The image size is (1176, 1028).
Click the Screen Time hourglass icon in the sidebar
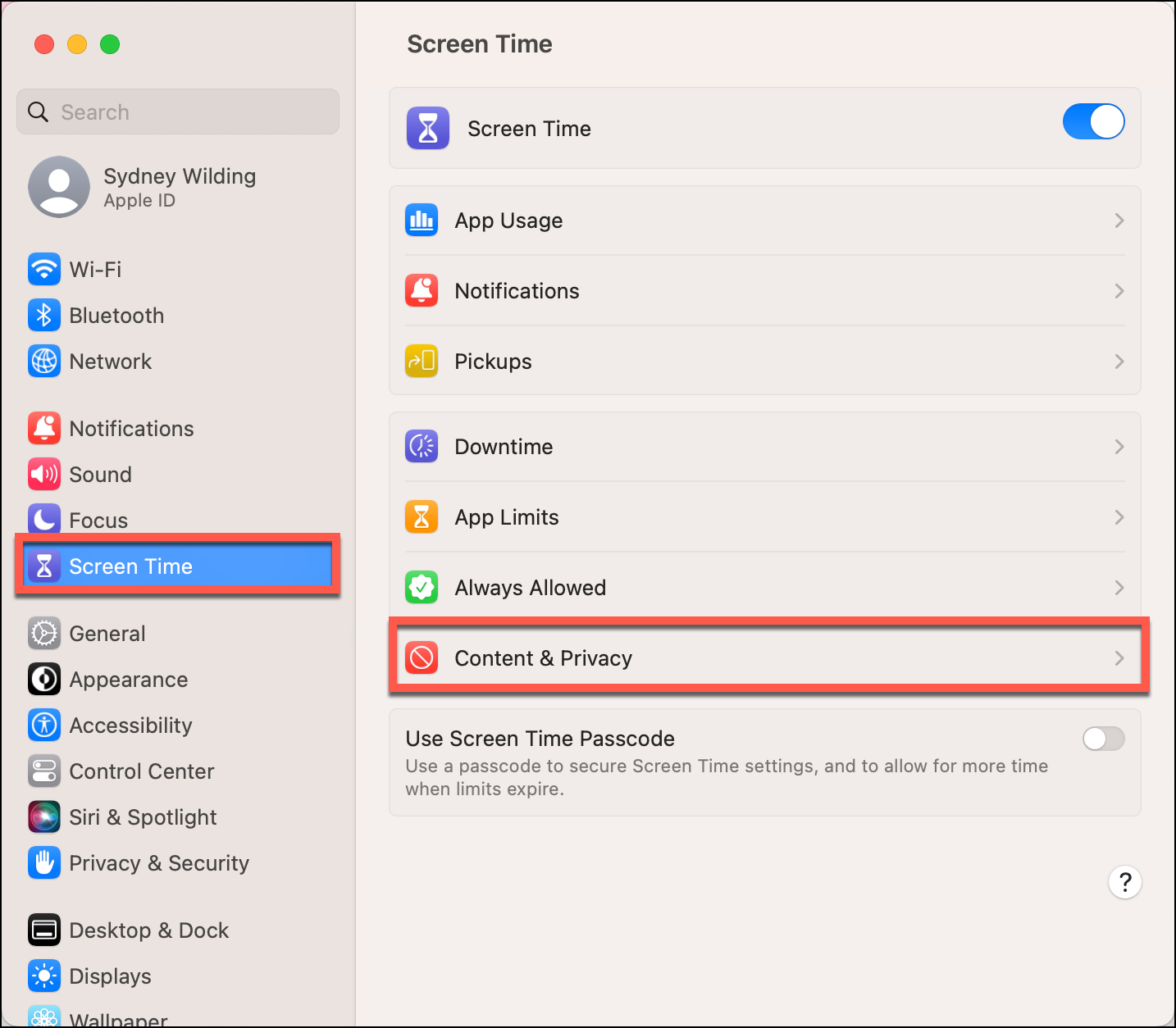(44, 566)
